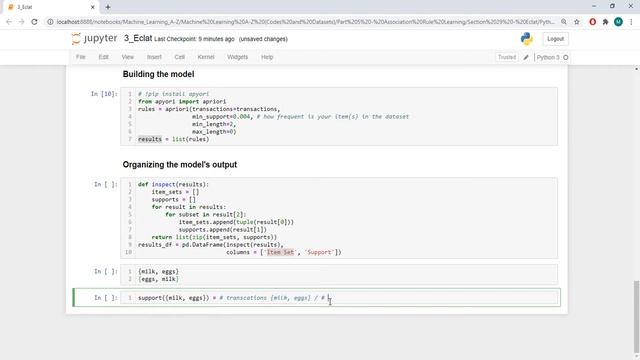The image size is (640, 360).
Task: Bookmark this page with star icon
Action: 577,22
